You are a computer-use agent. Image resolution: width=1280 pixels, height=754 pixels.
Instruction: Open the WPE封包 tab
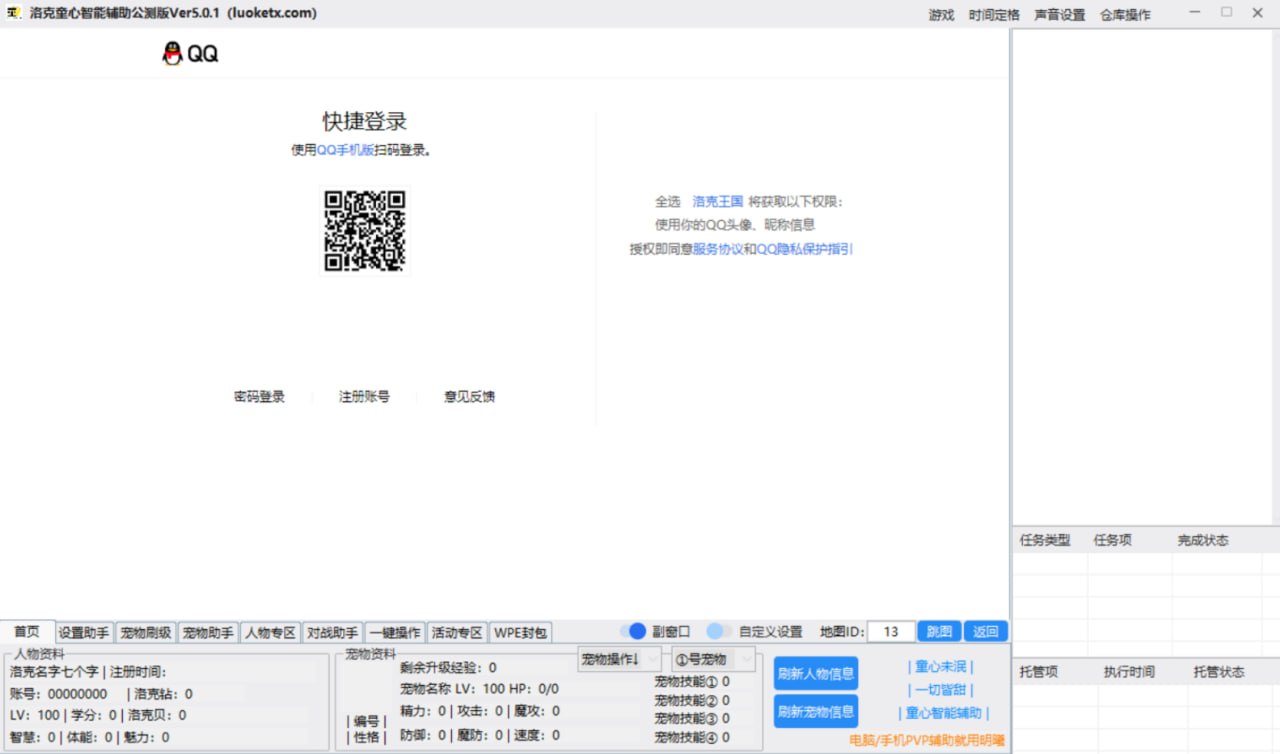coord(518,631)
